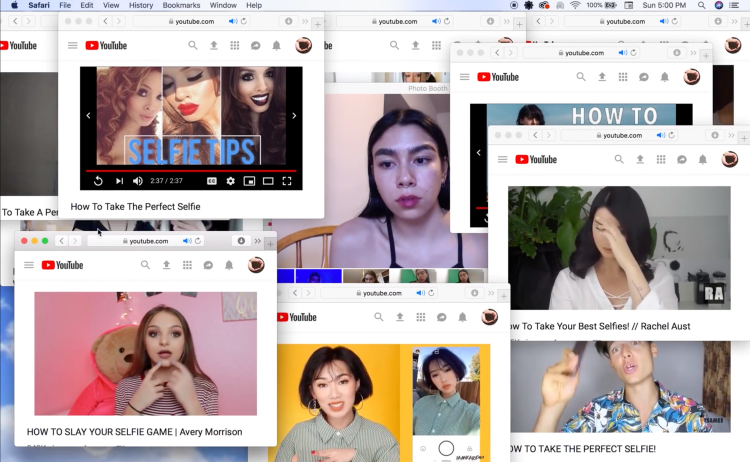Open the History menu in menu bar
This screenshot has width=750, height=462.
[141, 5]
